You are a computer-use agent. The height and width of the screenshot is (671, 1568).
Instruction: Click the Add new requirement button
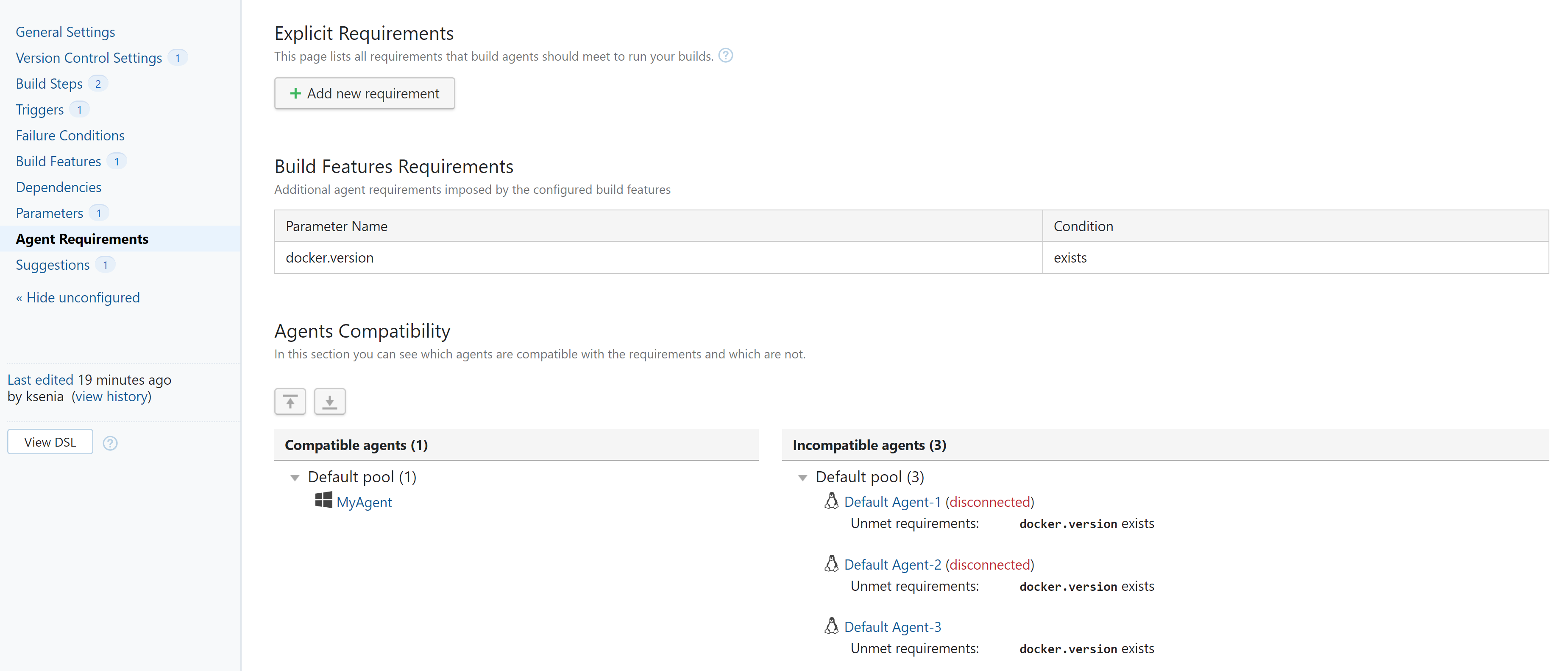coord(365,93)
